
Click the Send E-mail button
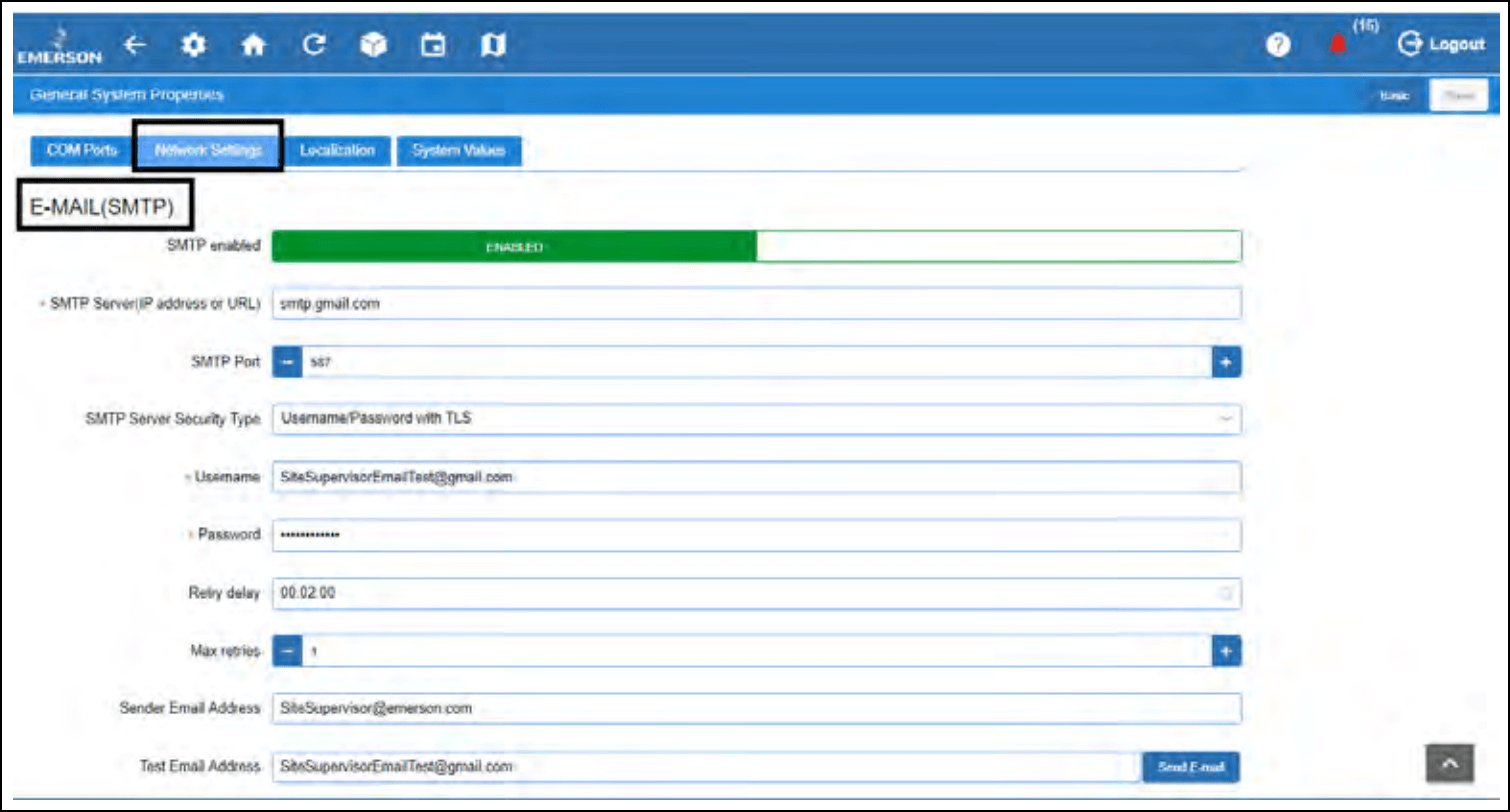click(x=1190, y=767)
